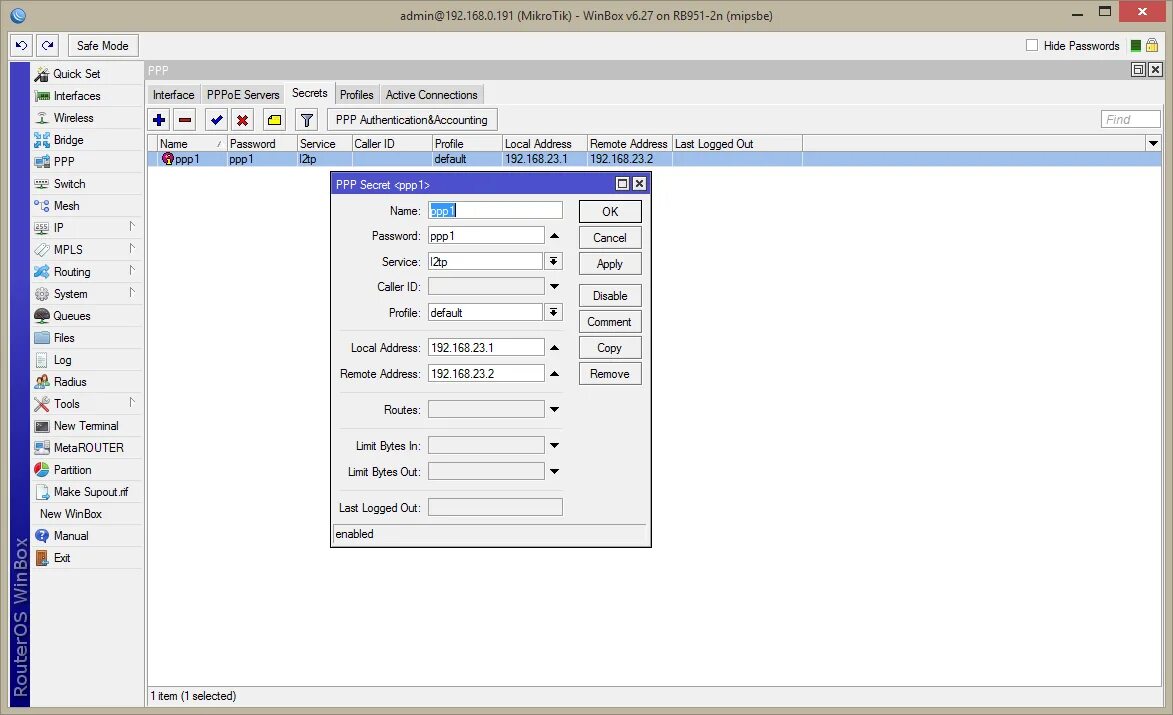The image size is (1173, 715).
Task: Click the Redo arrow icon
Action: [47, 46]
